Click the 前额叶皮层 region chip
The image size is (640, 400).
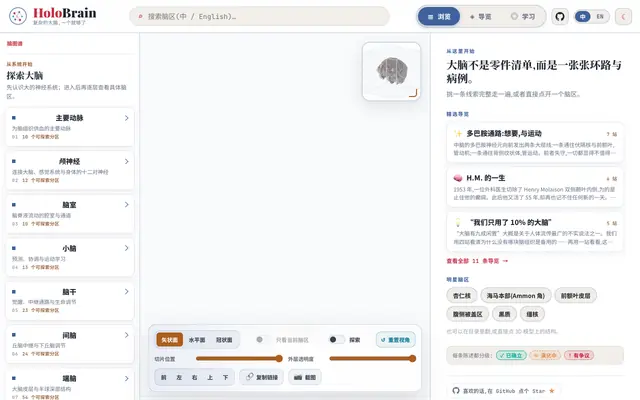[576, 296]
